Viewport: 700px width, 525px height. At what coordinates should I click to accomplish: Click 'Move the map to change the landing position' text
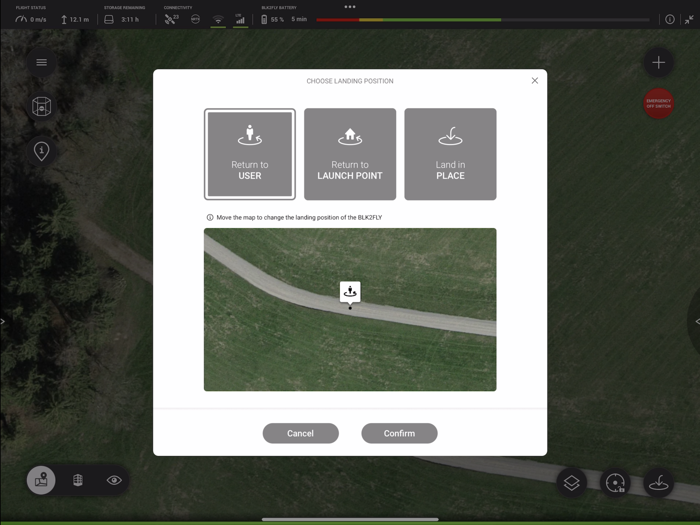click(x=299, y=217)
